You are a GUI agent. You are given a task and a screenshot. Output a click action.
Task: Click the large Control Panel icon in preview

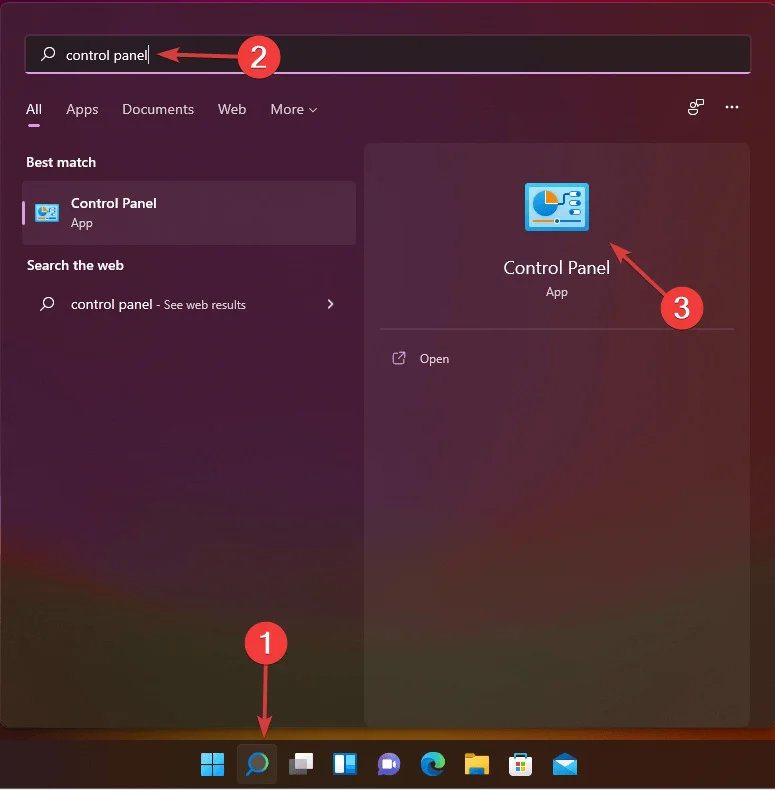tap(556, 207)
